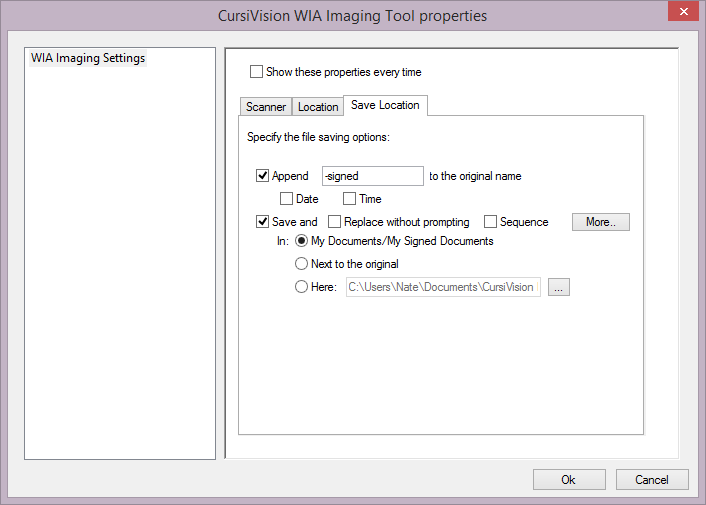Tick the Time checkbox
Screen dimensions: 706x505
tap(350, 199)
